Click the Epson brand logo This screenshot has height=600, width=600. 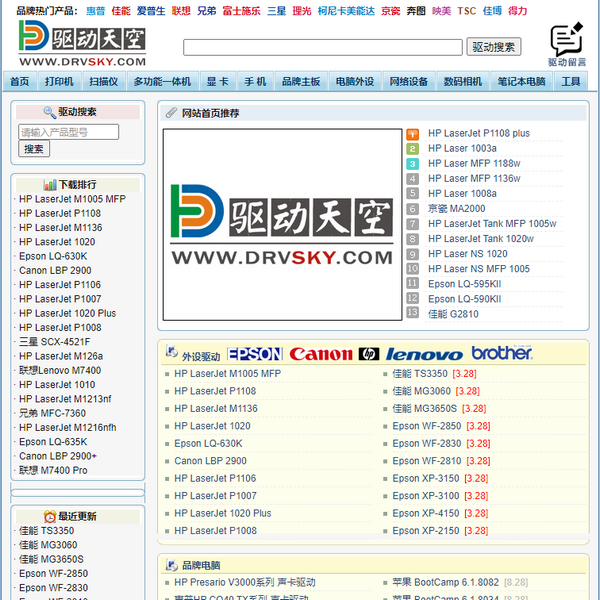click(x=254, y=354)
